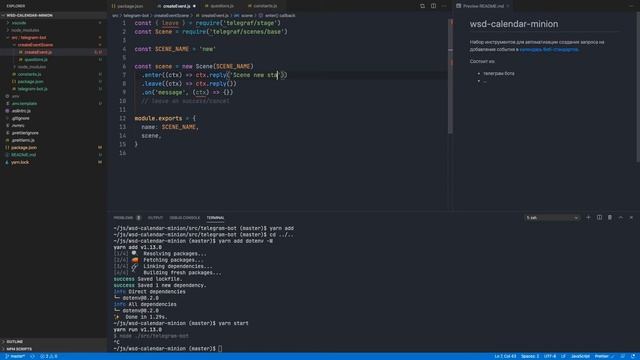Maximize the panel with chevron-up icon
The height and width of the screenshot is (360, 640).
[620, 218]
